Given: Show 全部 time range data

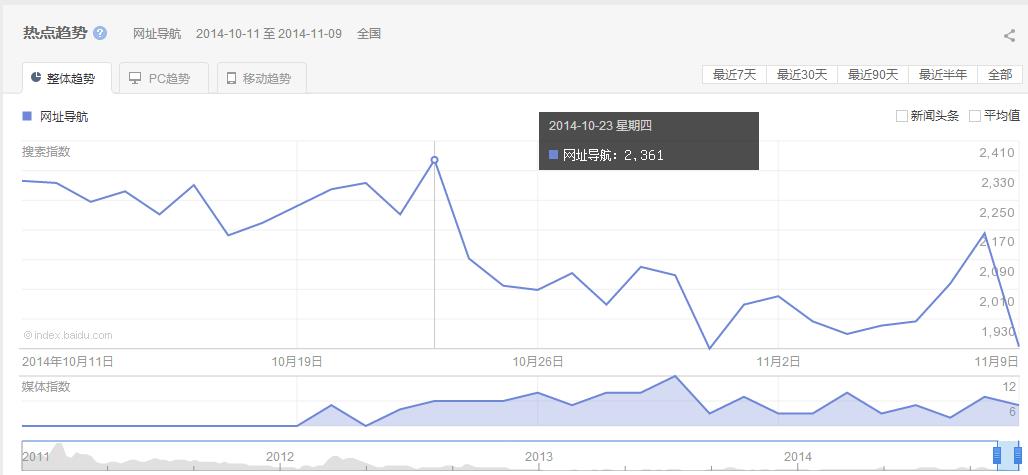Looking at the screenshot, I should [999, 75].
